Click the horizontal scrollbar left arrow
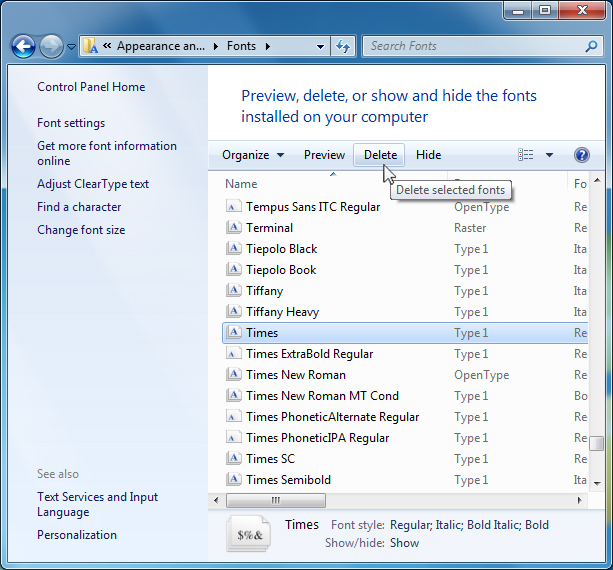 click(x=216, y=500)
